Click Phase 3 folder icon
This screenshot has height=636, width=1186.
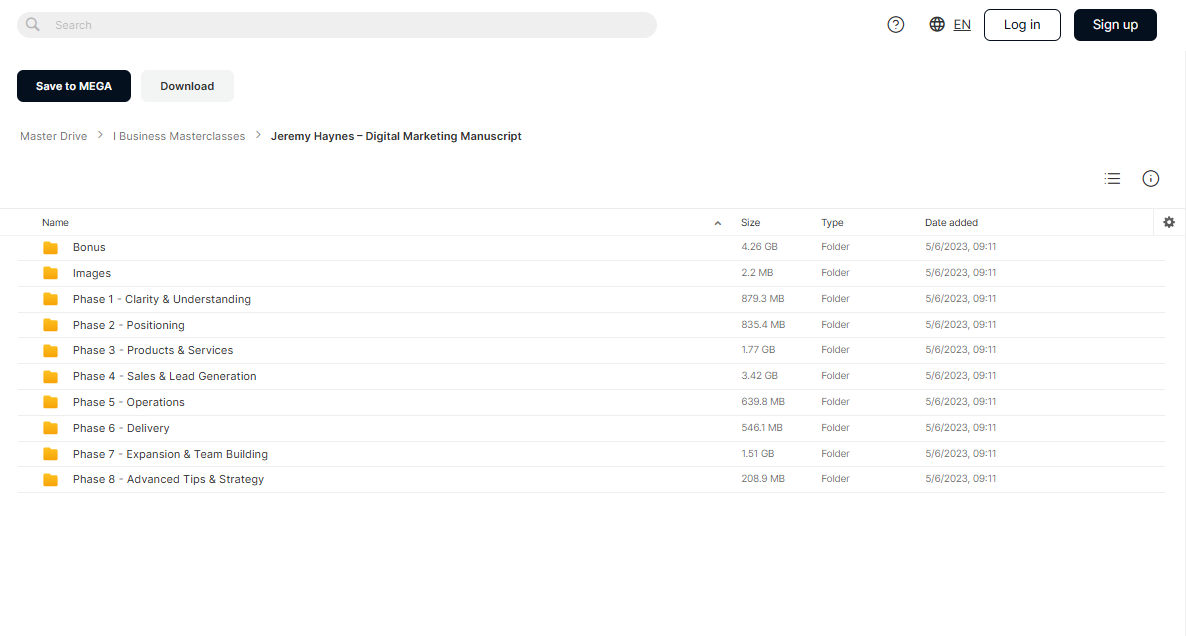tap(51, 350)
